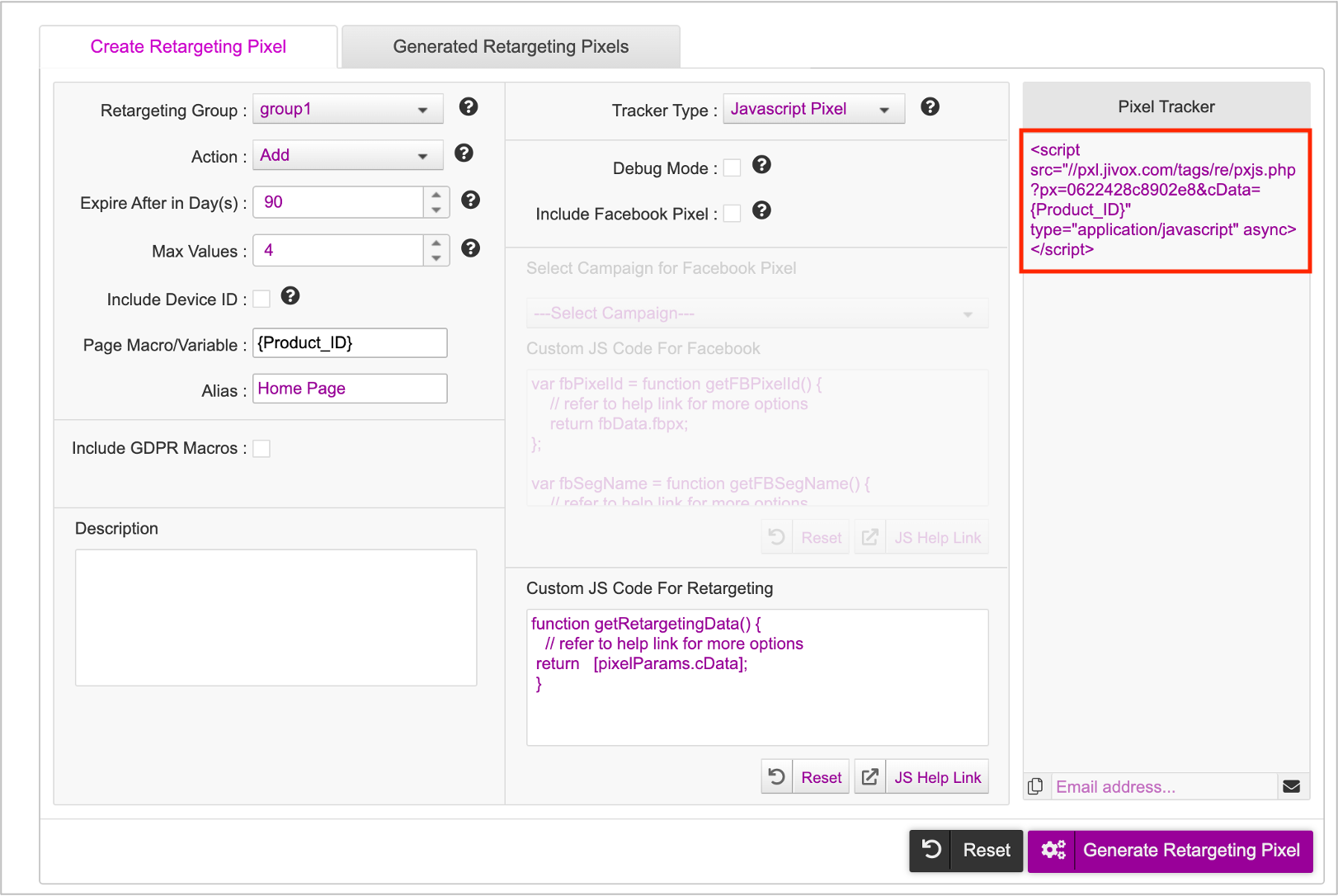Click external-link icon beside retargeting JS Help Link
The height and width of the screenshot is (896, 1338).
(x=870, y=776)
